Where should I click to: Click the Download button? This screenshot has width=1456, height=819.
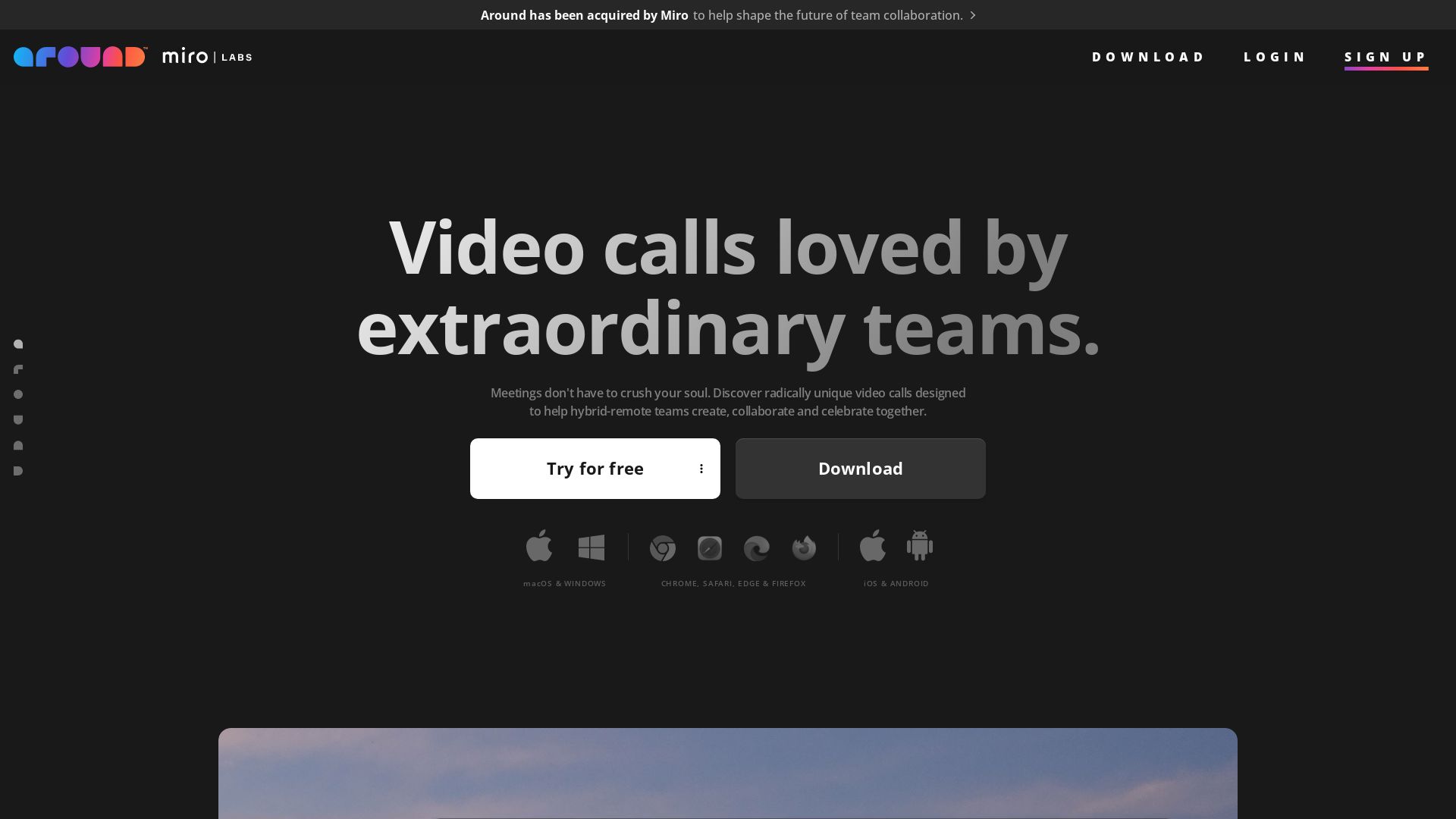point(860,469)
